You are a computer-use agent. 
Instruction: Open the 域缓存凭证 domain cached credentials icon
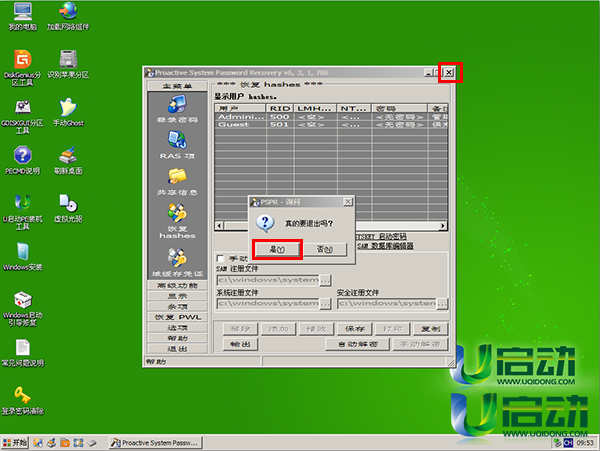tap(177, 262)
